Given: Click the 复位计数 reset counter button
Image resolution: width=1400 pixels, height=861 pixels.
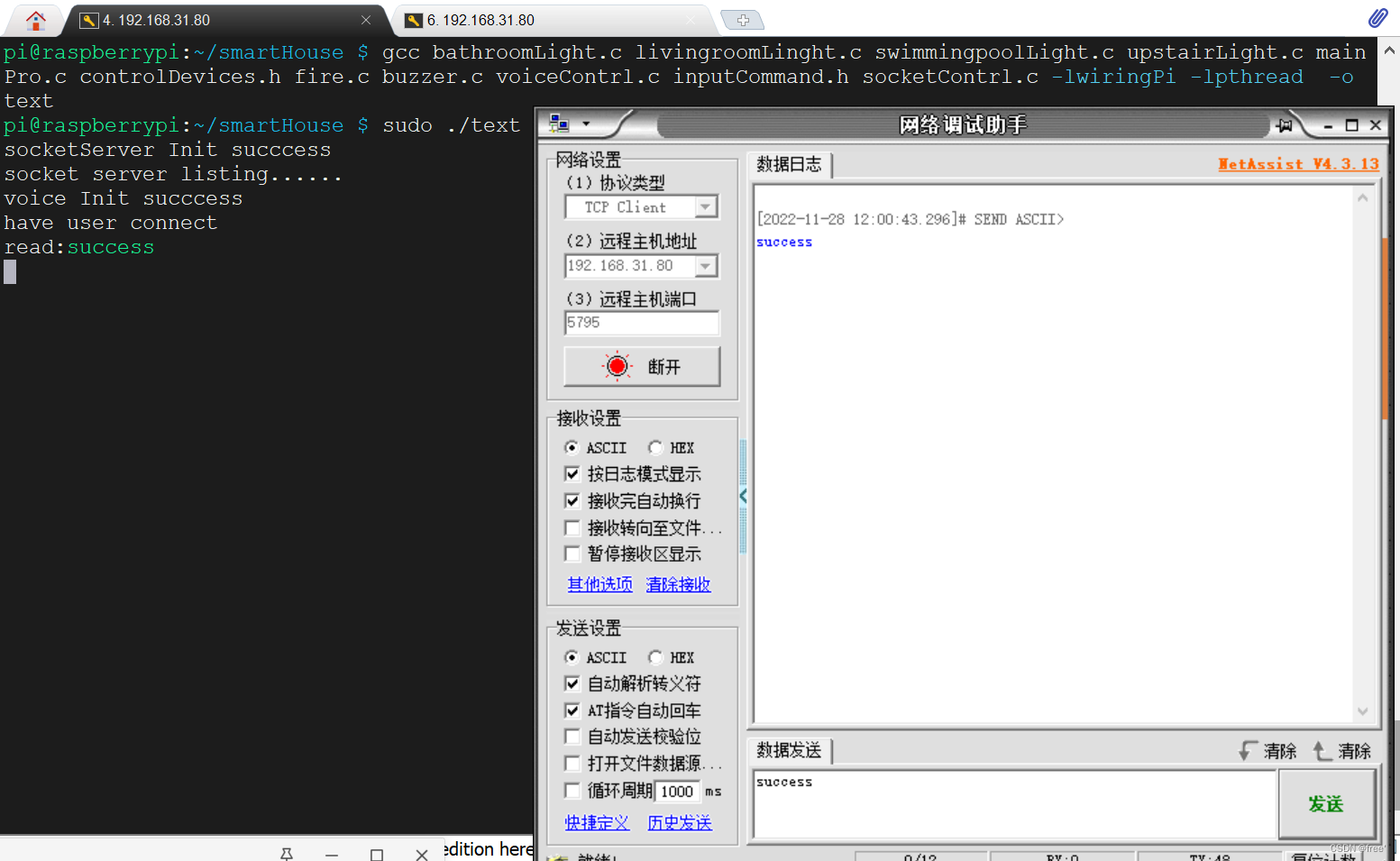Looking at the screenshot, I should click(1323, 856).
